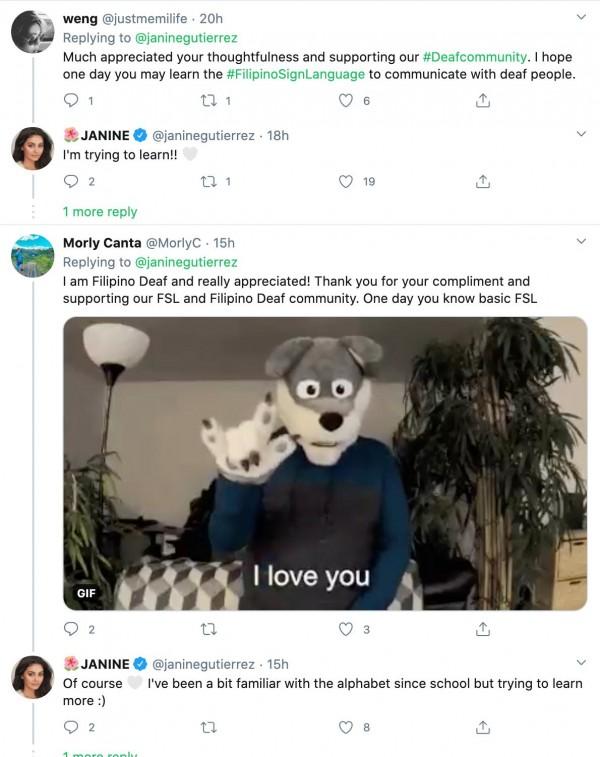The height and width of the screenshot is (757, 600).
Task: Share Morly Canta's GIF tweet
Action: click(482, 629)
